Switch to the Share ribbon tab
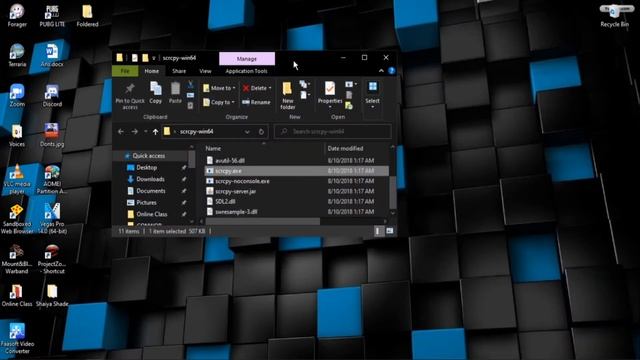Screen dimensions: 640x360 179,71
